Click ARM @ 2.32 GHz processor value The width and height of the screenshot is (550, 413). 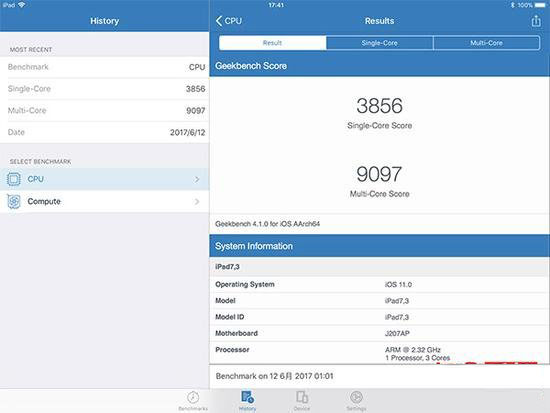pos(412,349)
